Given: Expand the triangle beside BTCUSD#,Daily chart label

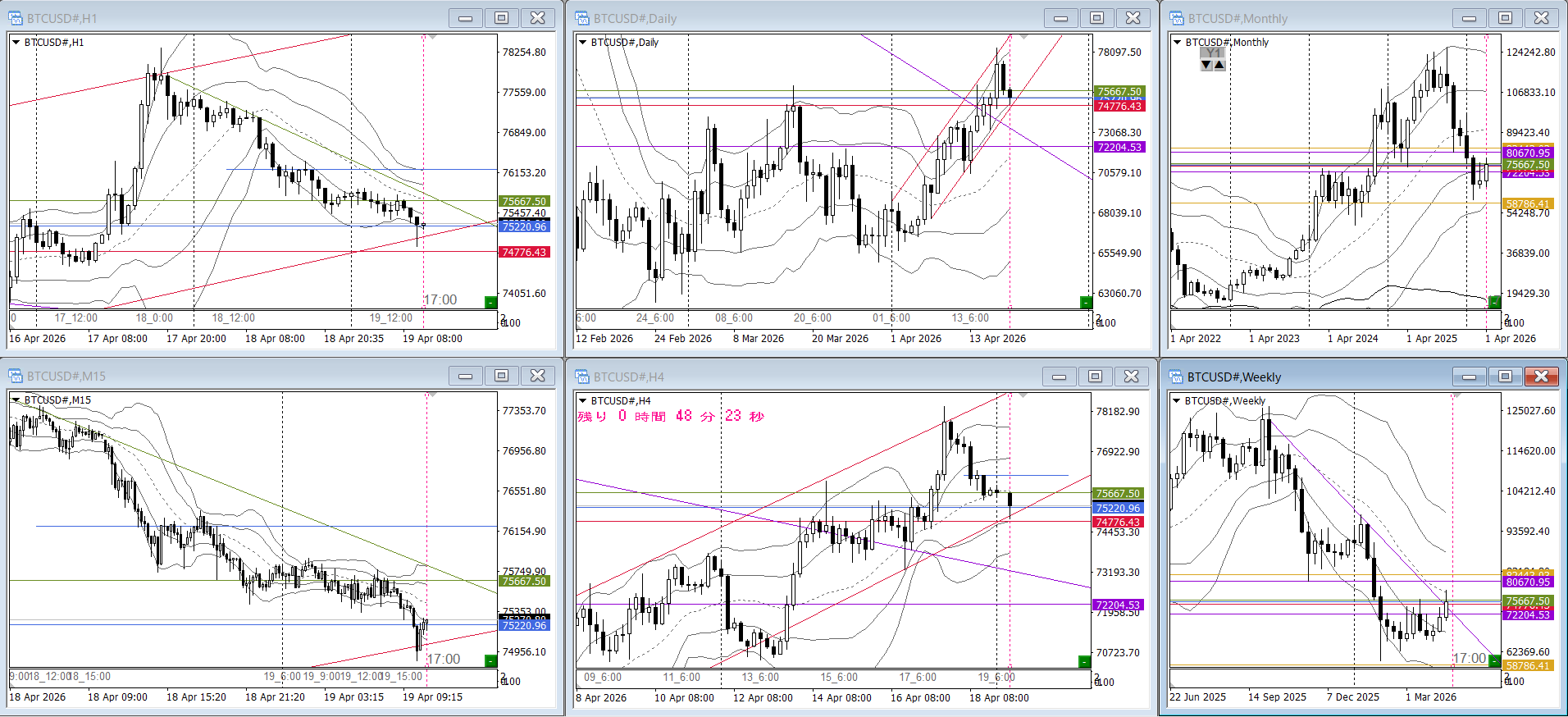Looking at the screenshot, I should [x=583, y=43].
